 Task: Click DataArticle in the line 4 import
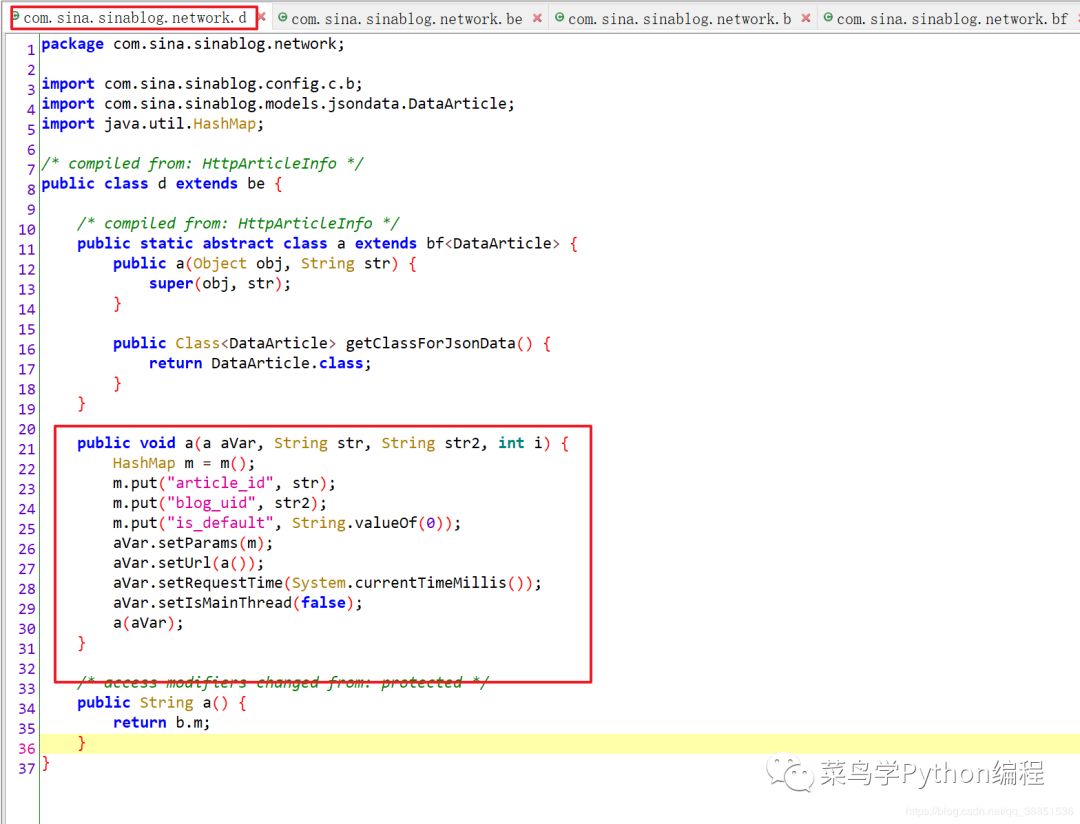(457, 104)
